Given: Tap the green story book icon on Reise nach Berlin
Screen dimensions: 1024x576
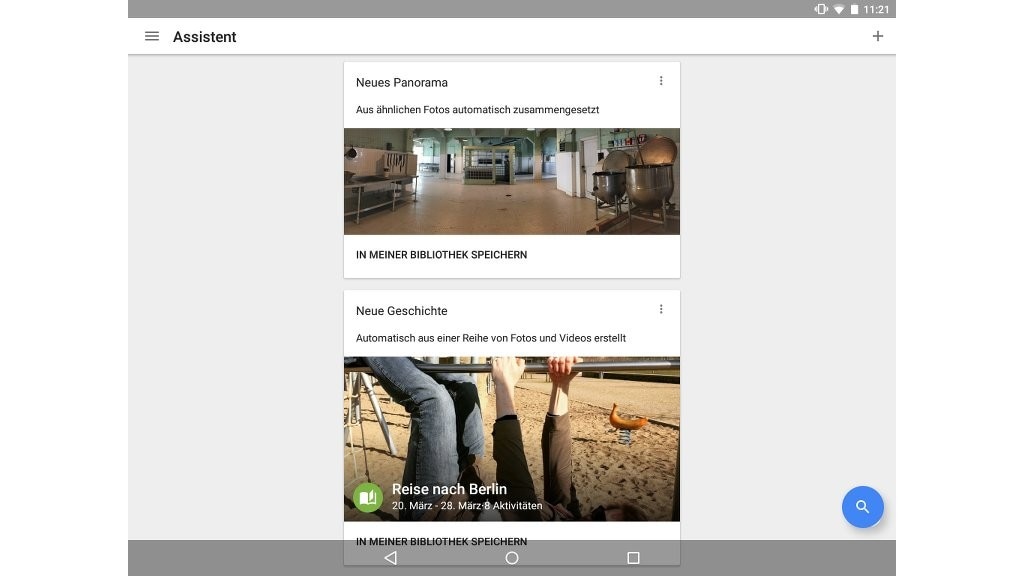Looking at the screenshot, I should 369,497.
